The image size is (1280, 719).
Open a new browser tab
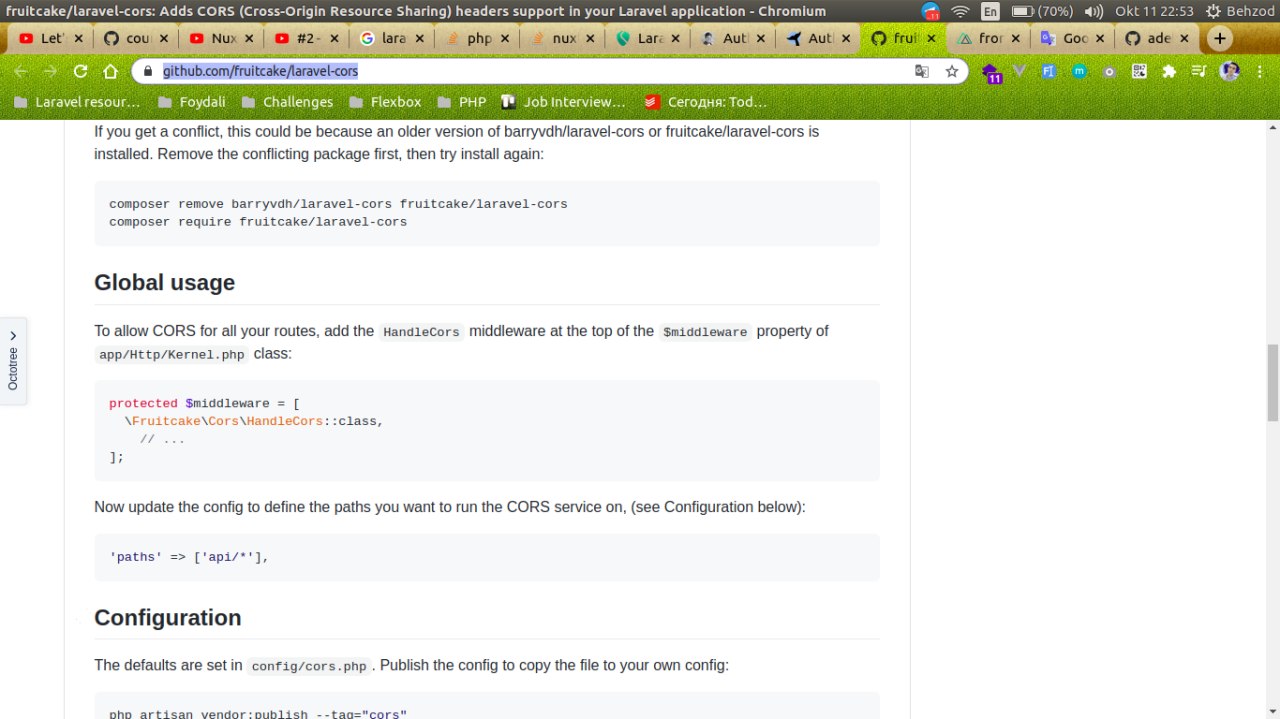(1220, 39)
